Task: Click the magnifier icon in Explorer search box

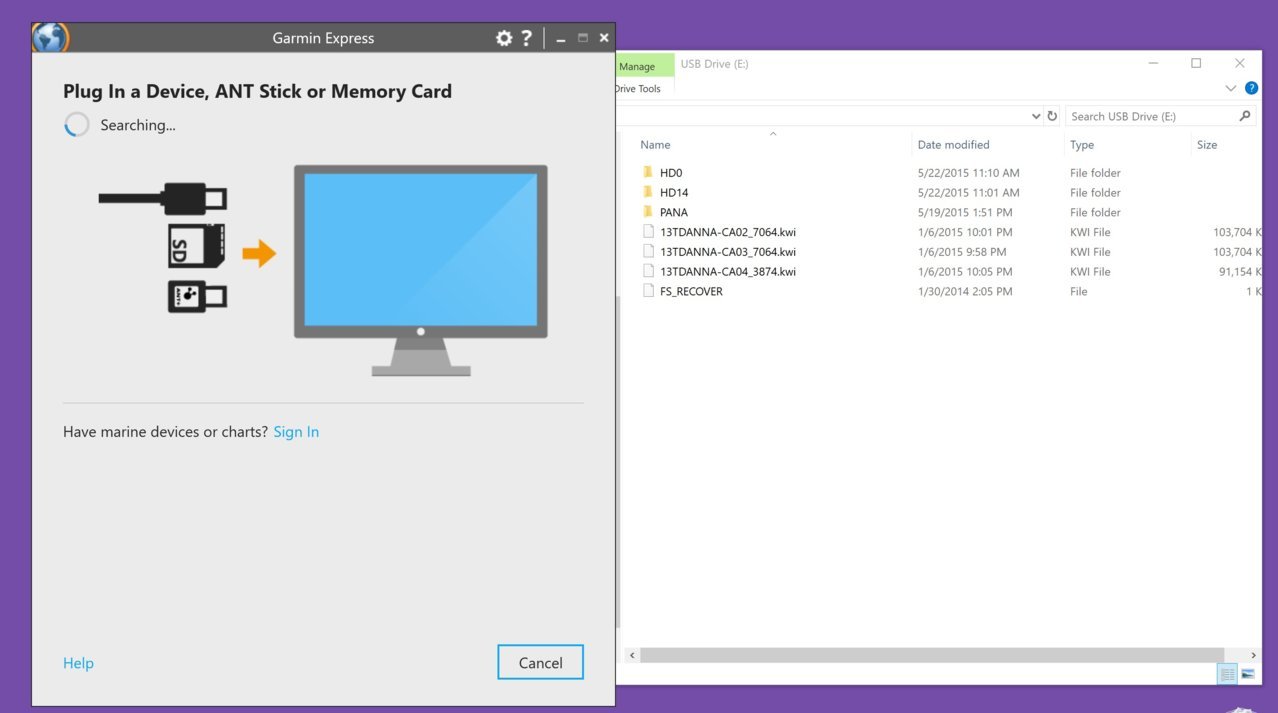Action: [x=1245, y=116]
